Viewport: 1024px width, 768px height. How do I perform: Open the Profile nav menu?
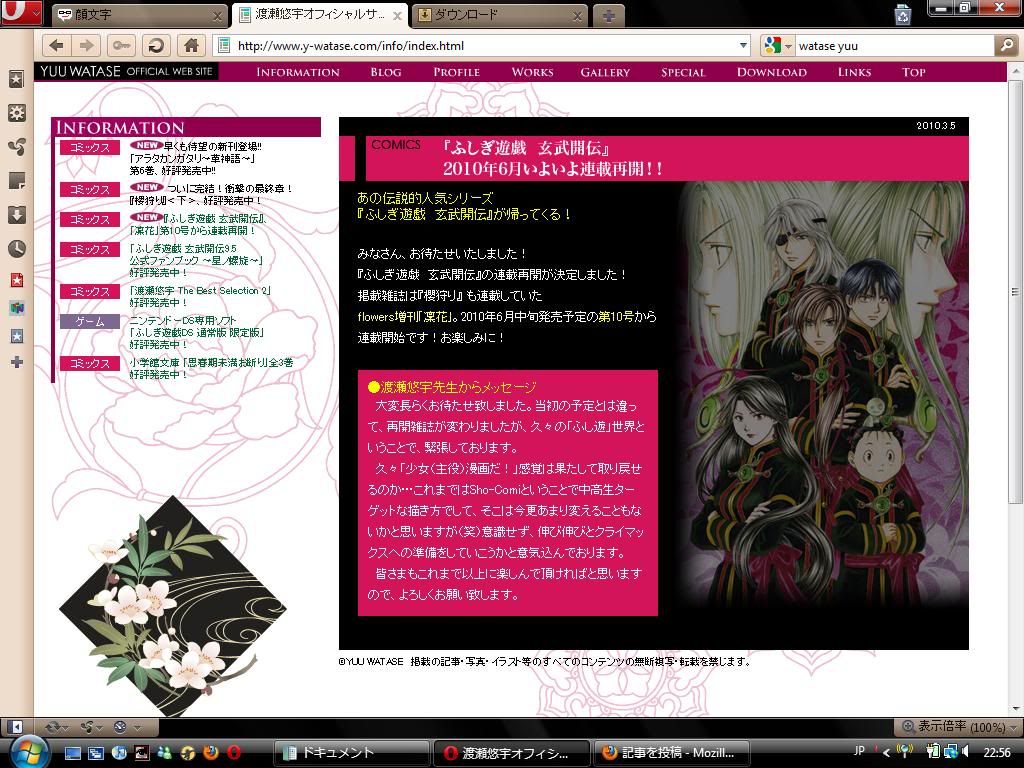456,72
